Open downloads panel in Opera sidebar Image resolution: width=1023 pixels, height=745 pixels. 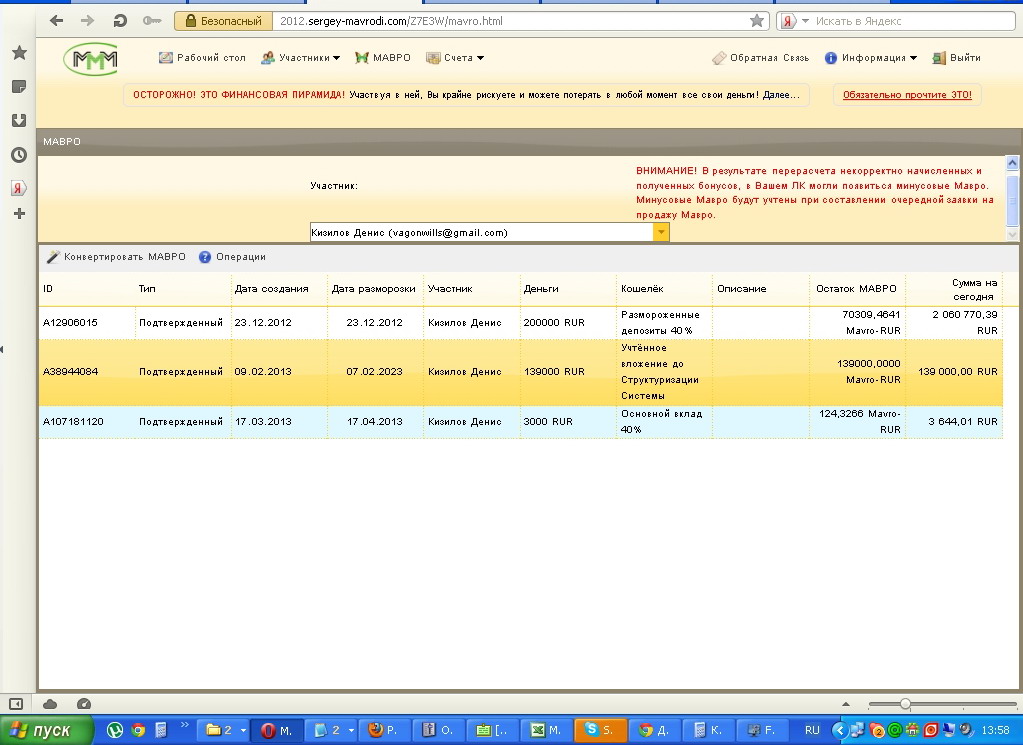pyautogui.click(x=19, y=120)
